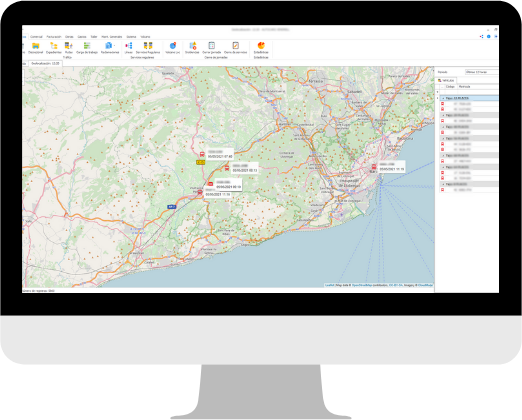
Task: Open the Líneas ribbon icon
Action: pos(128,46)
